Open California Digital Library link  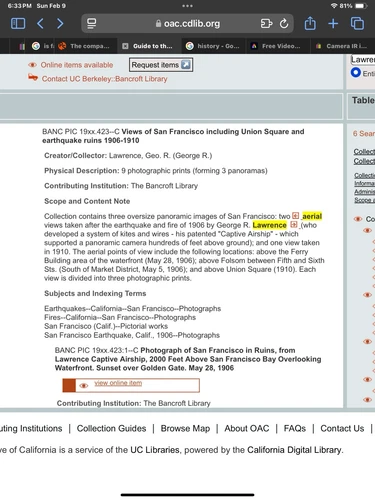294,450
